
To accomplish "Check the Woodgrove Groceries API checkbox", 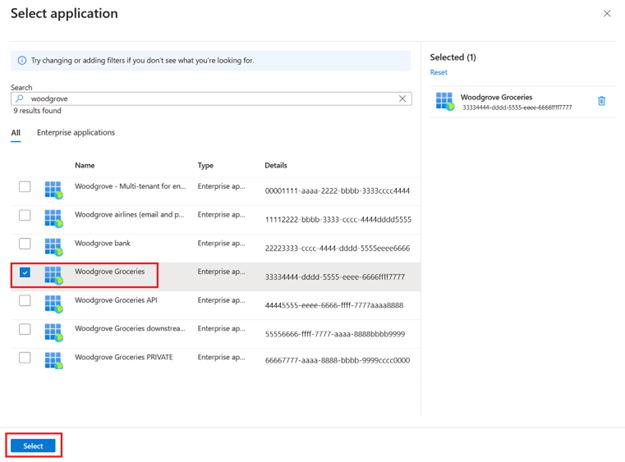I will pos(25,301).
